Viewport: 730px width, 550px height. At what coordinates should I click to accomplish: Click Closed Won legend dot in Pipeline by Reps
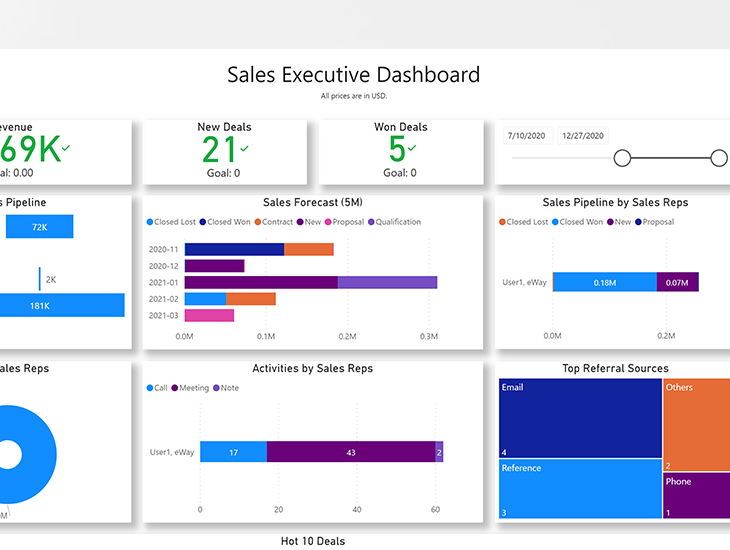(x=554, y=222)
